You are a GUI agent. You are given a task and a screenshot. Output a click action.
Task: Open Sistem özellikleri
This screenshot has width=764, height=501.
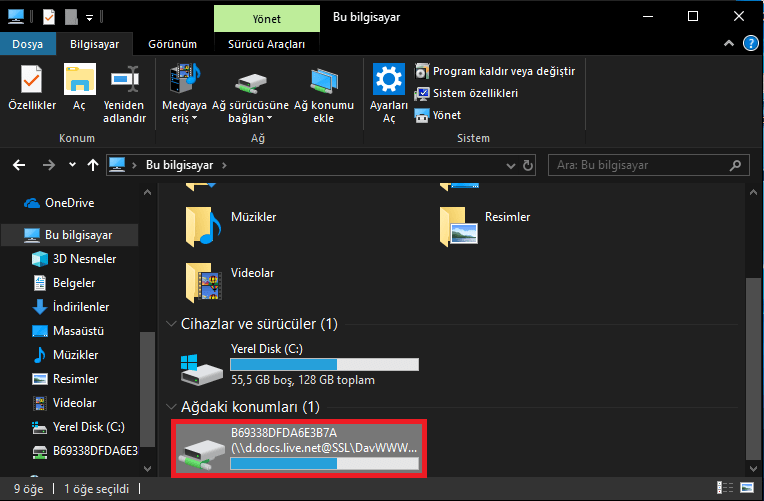click(x=466, y=93)
